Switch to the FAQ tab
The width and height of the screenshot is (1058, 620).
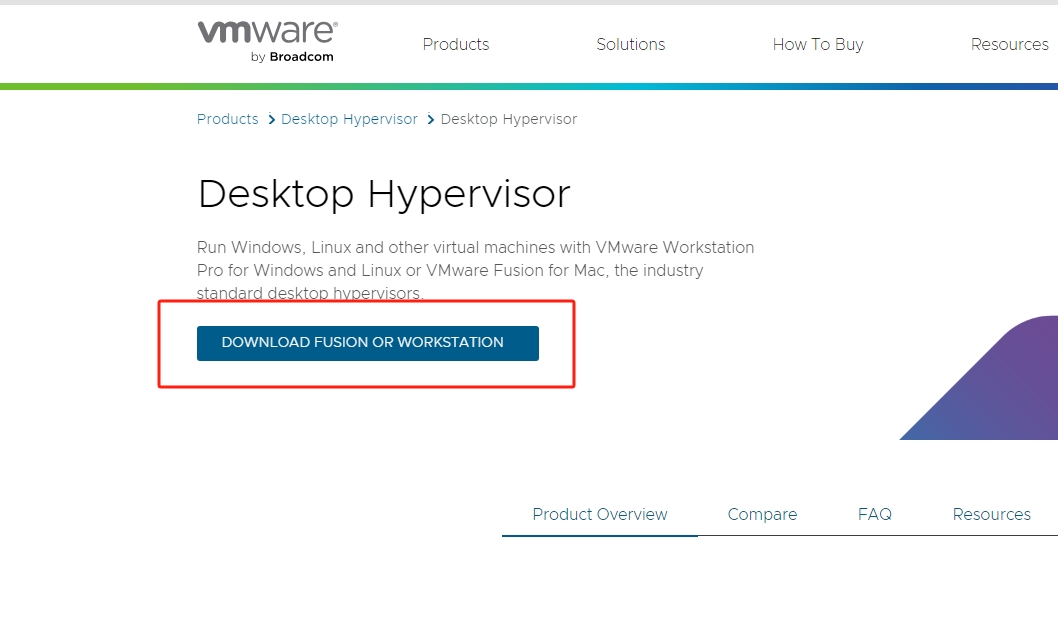click(x=874, y=515)
